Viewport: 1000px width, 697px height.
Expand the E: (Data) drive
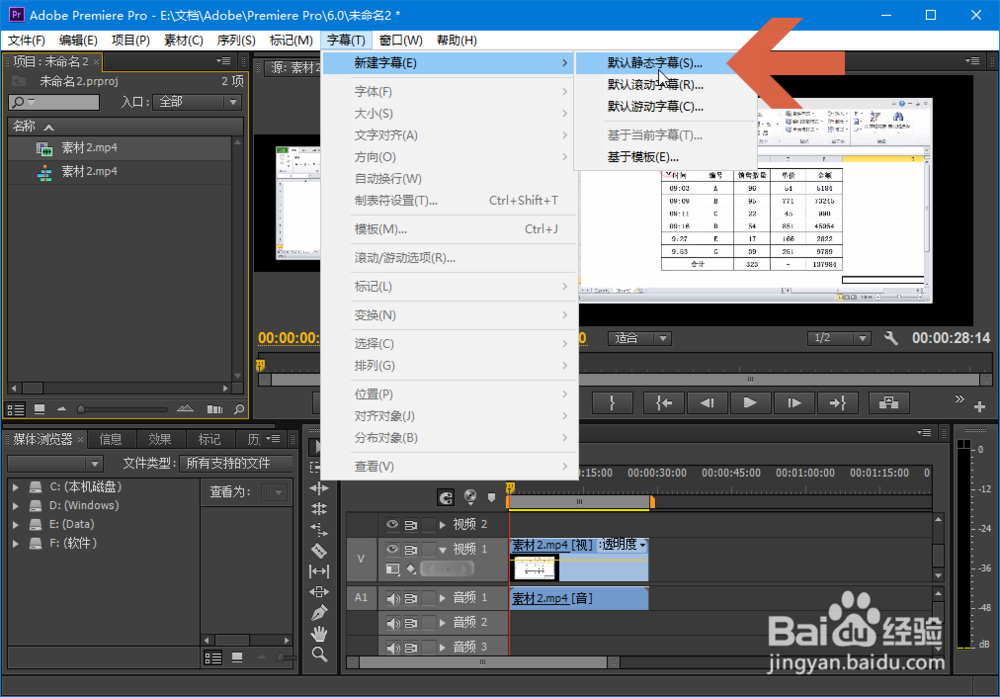coord(15,524)
